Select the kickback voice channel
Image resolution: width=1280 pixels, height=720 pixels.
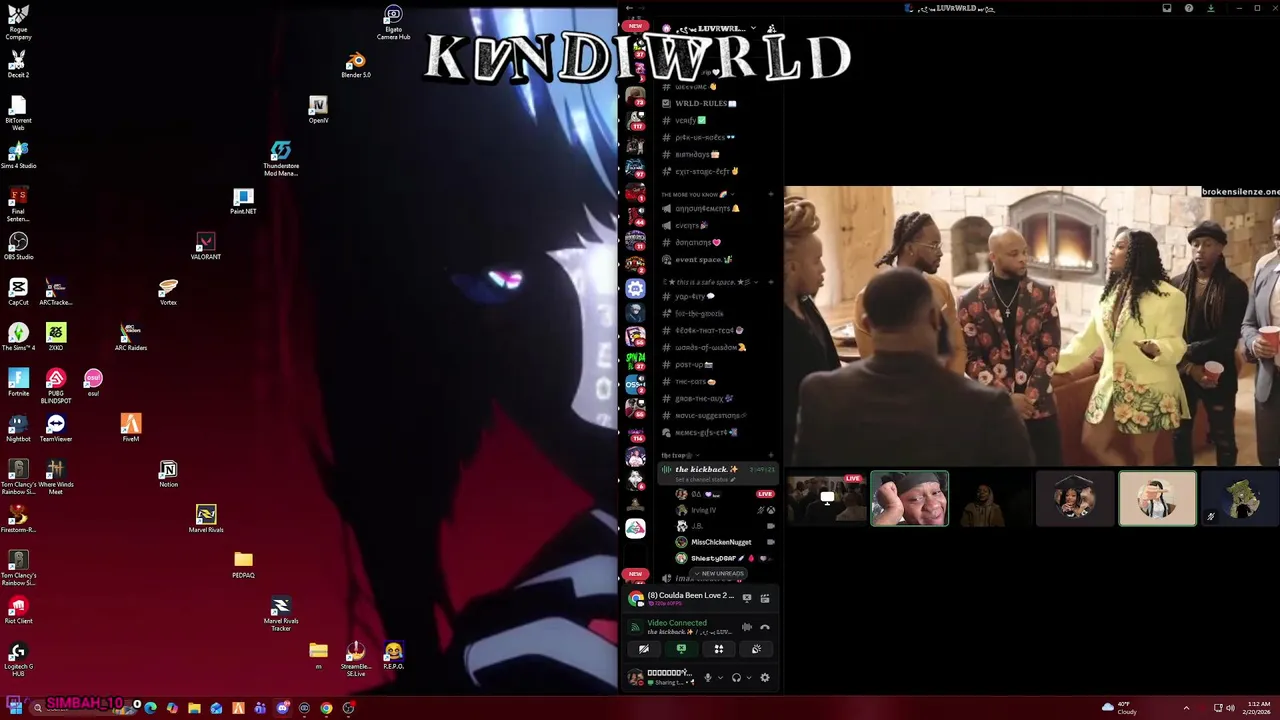[x=716, y=472]
